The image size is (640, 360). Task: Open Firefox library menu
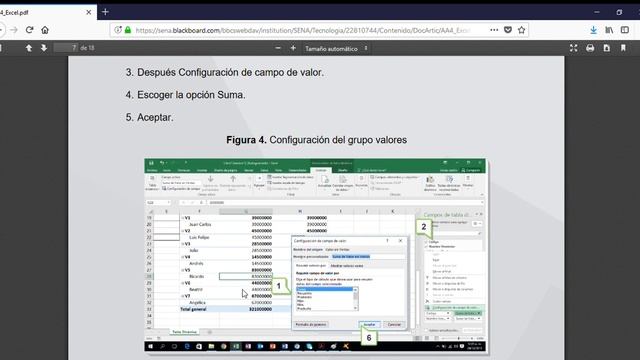tap(609, 30)
